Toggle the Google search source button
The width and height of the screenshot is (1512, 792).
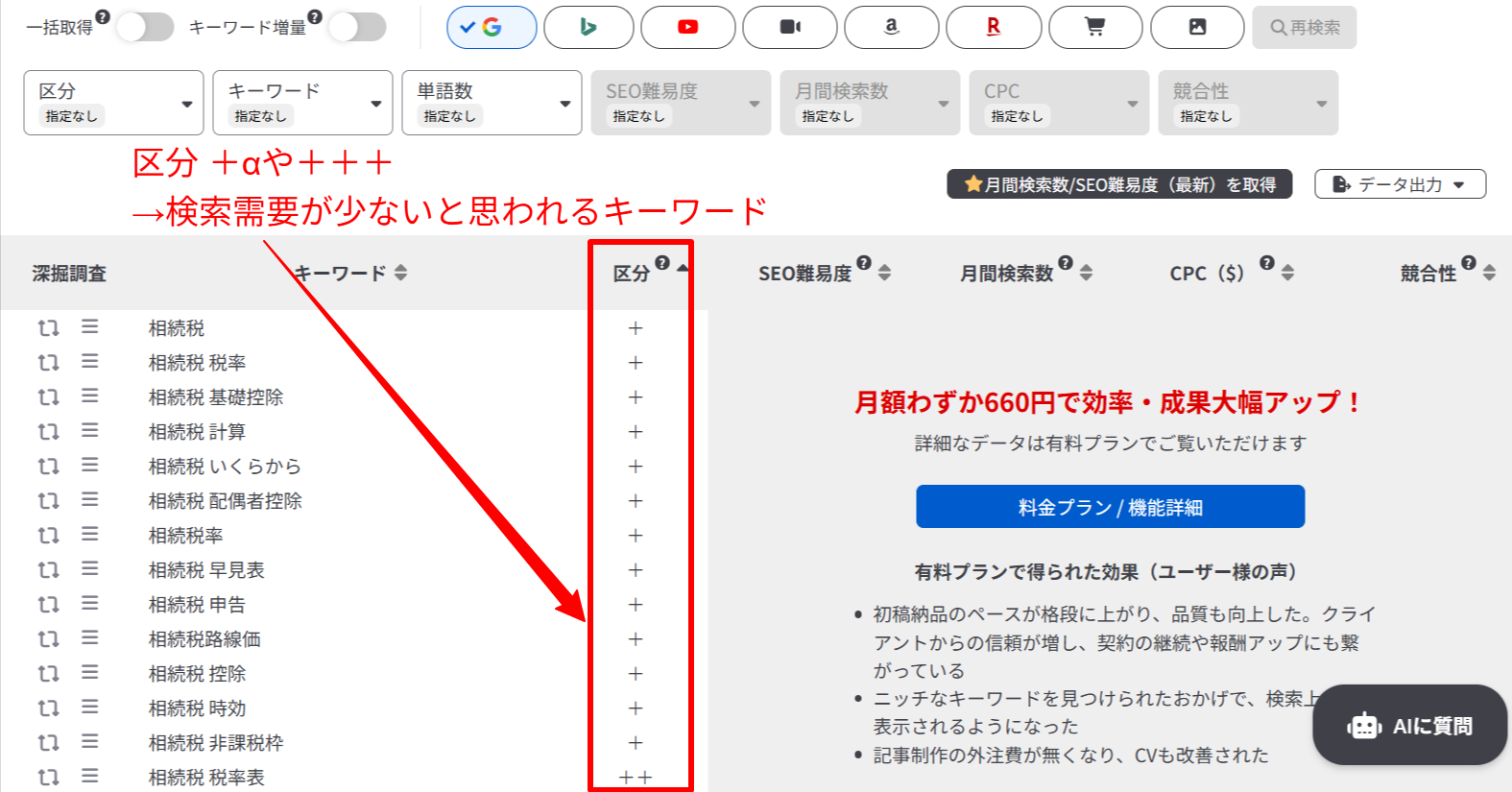492,27
